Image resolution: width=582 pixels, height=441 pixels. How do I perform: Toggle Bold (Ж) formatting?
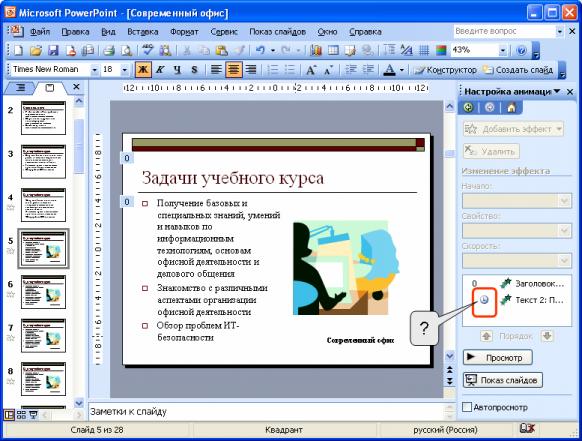point(143,69)
